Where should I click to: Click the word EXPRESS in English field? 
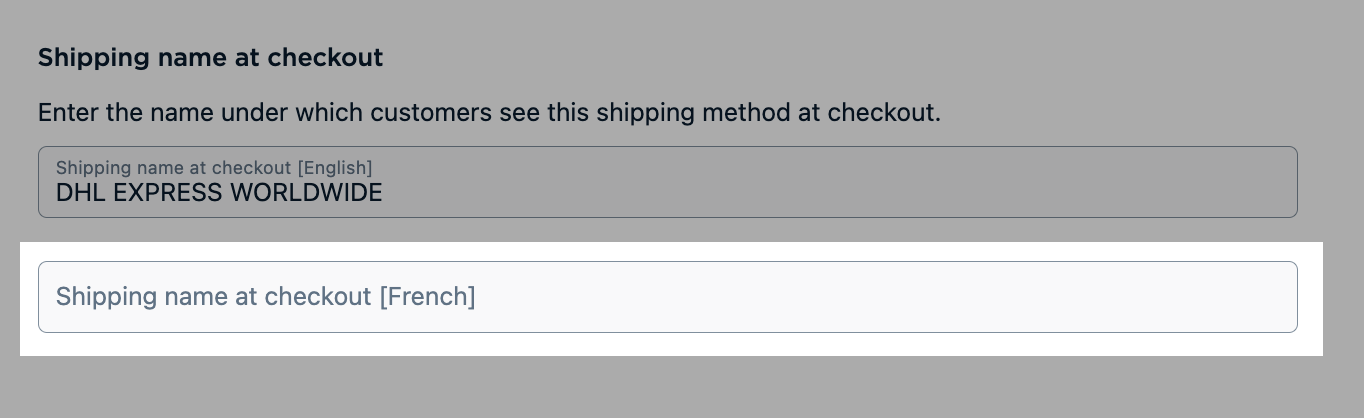[168, 193]
